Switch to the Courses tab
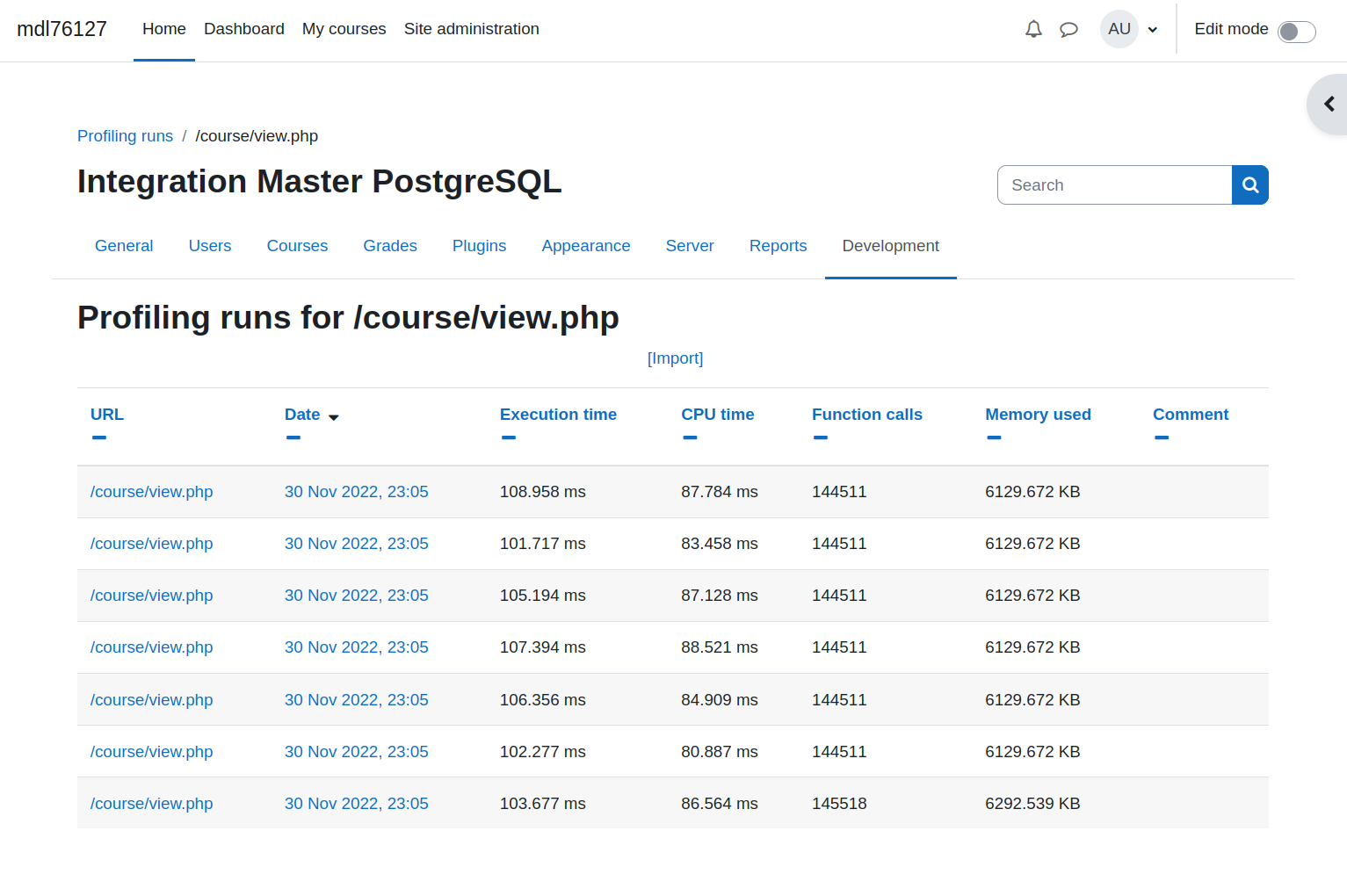The height and width of the screenshot is (896, 1347). click(297, 246)
